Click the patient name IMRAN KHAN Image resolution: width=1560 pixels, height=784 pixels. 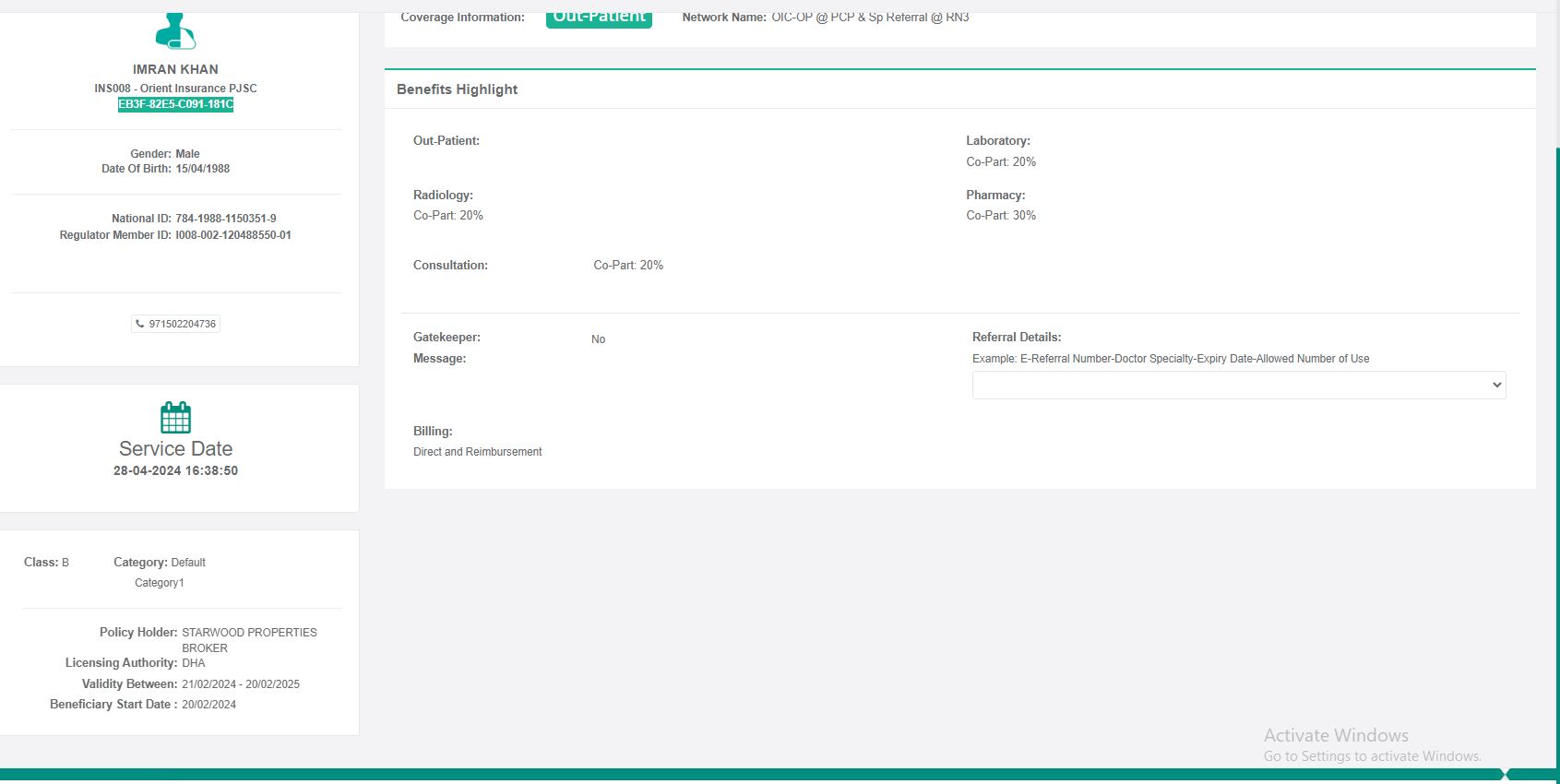175,69
